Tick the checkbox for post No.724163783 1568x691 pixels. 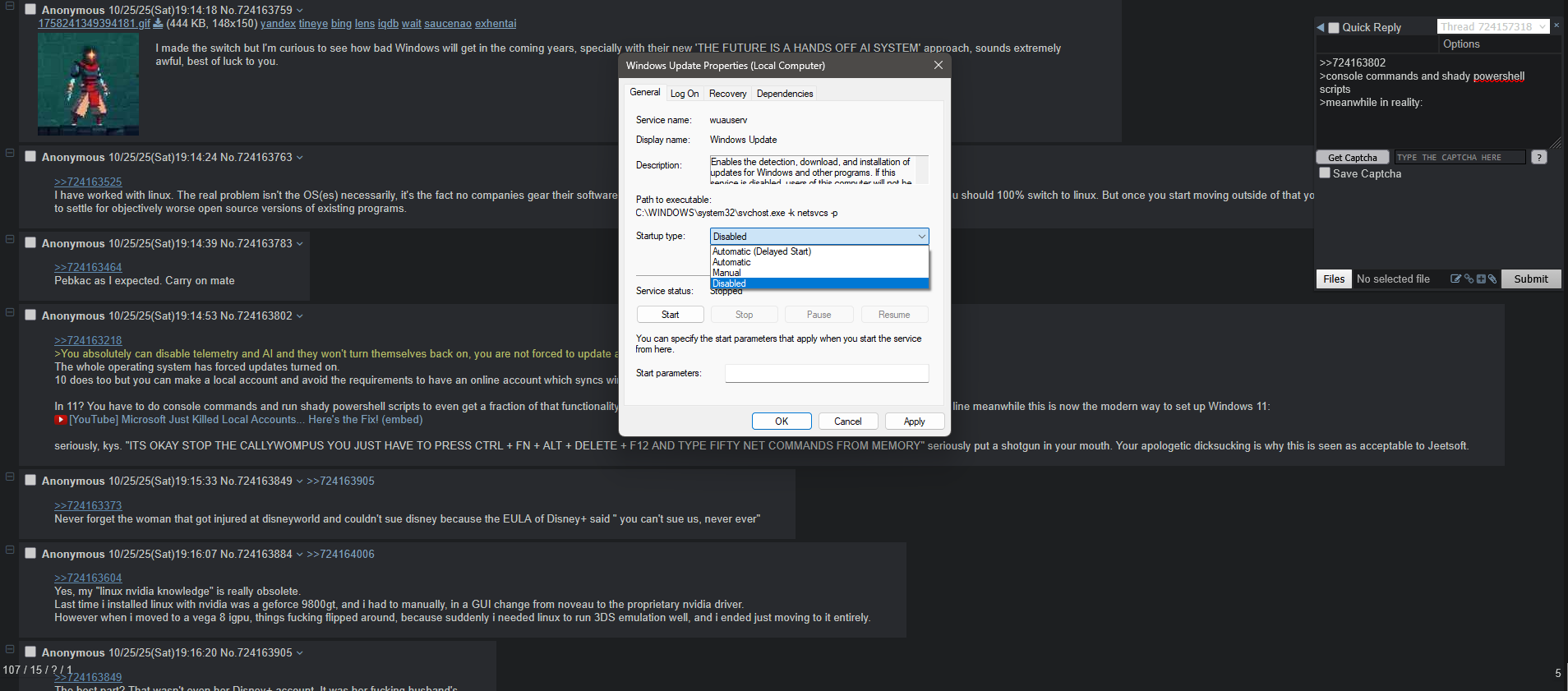(x=30, y=242)
